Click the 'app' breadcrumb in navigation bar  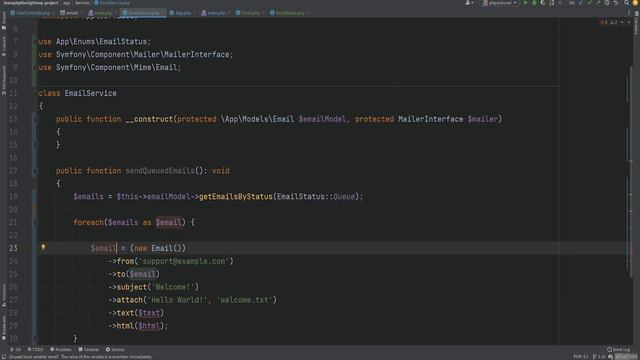pos(67,3)
